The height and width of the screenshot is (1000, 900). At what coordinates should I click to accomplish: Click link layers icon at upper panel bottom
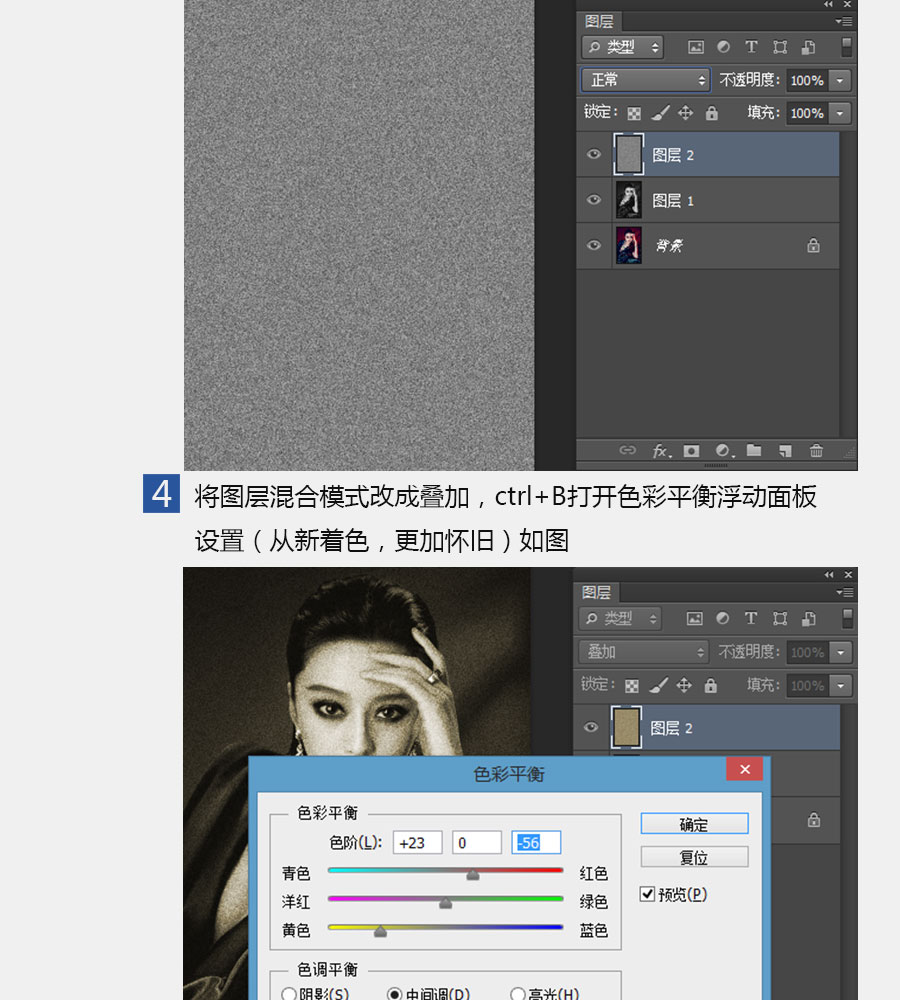[628, 450]
